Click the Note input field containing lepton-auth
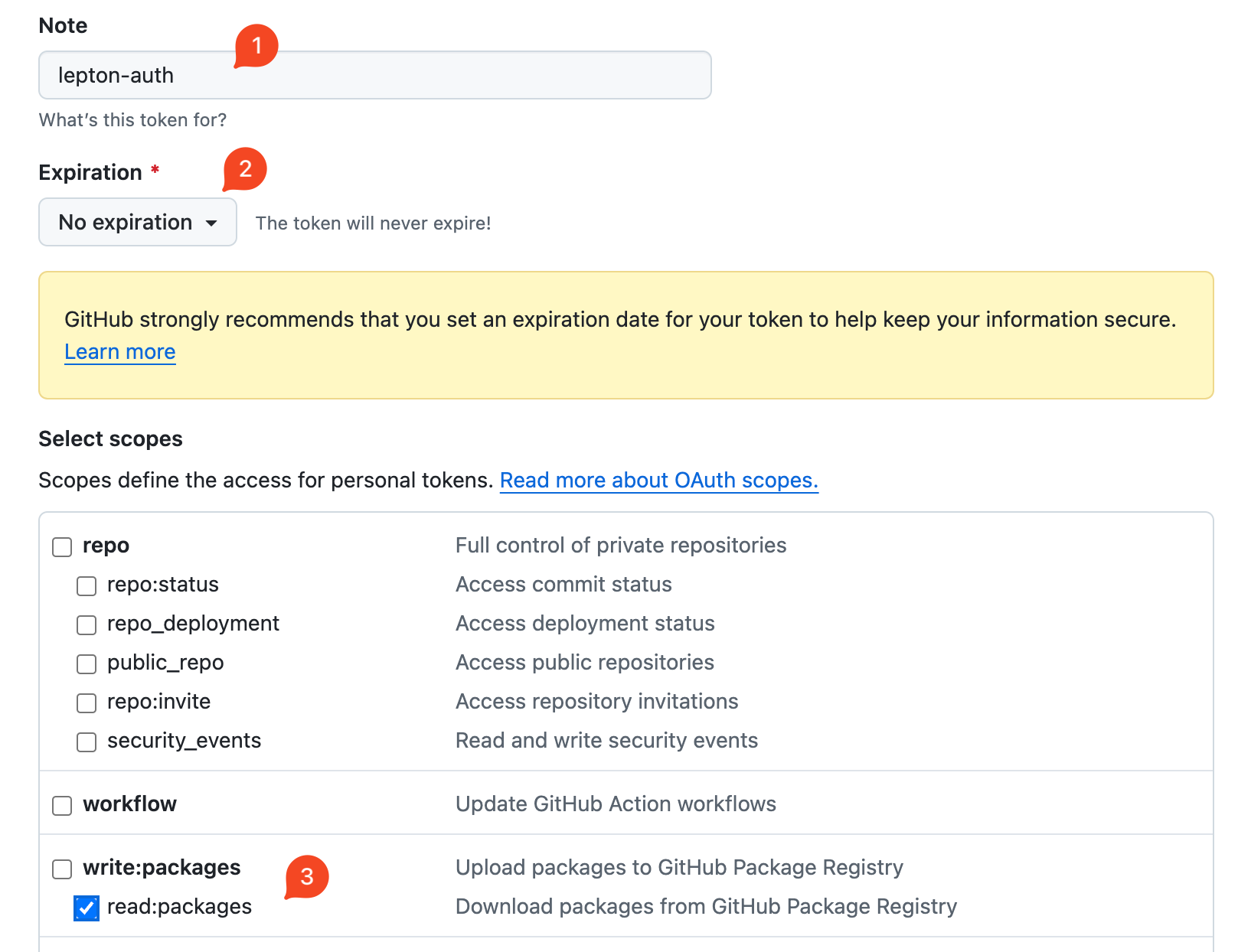Screen dimensions: 1251x952 click(375, 75)
